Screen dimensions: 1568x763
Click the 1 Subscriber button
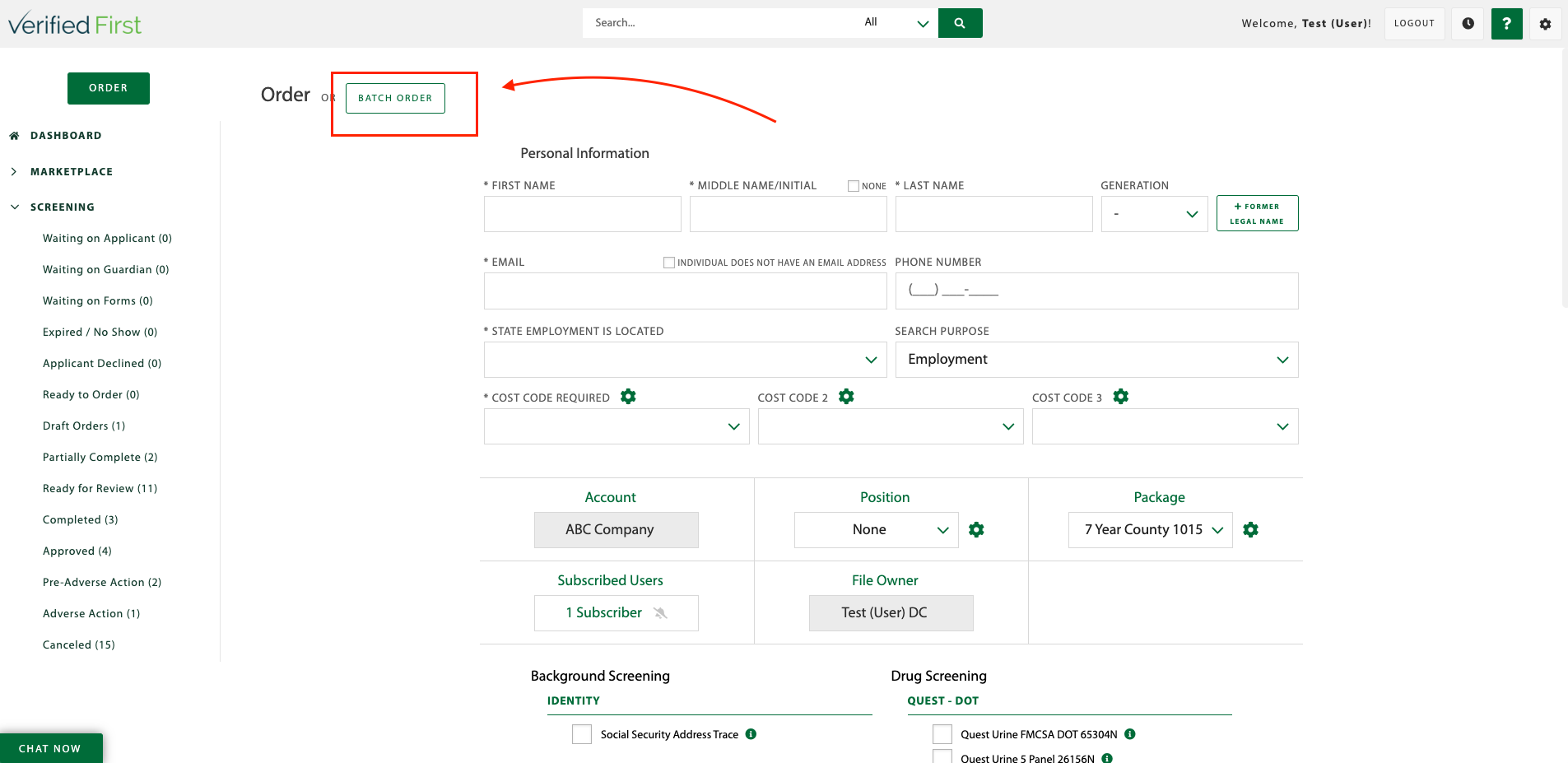tap(616, 613)
